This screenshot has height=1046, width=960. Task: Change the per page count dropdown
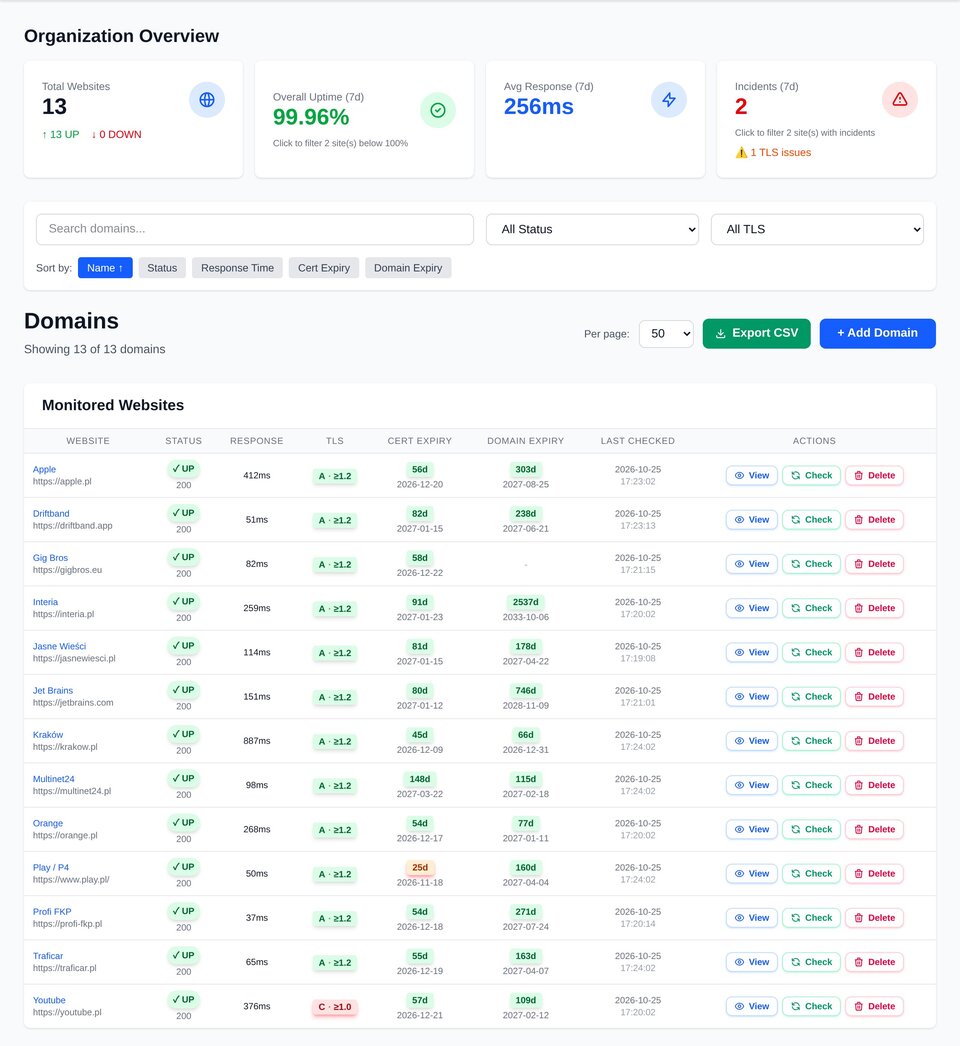click(666, 334)
